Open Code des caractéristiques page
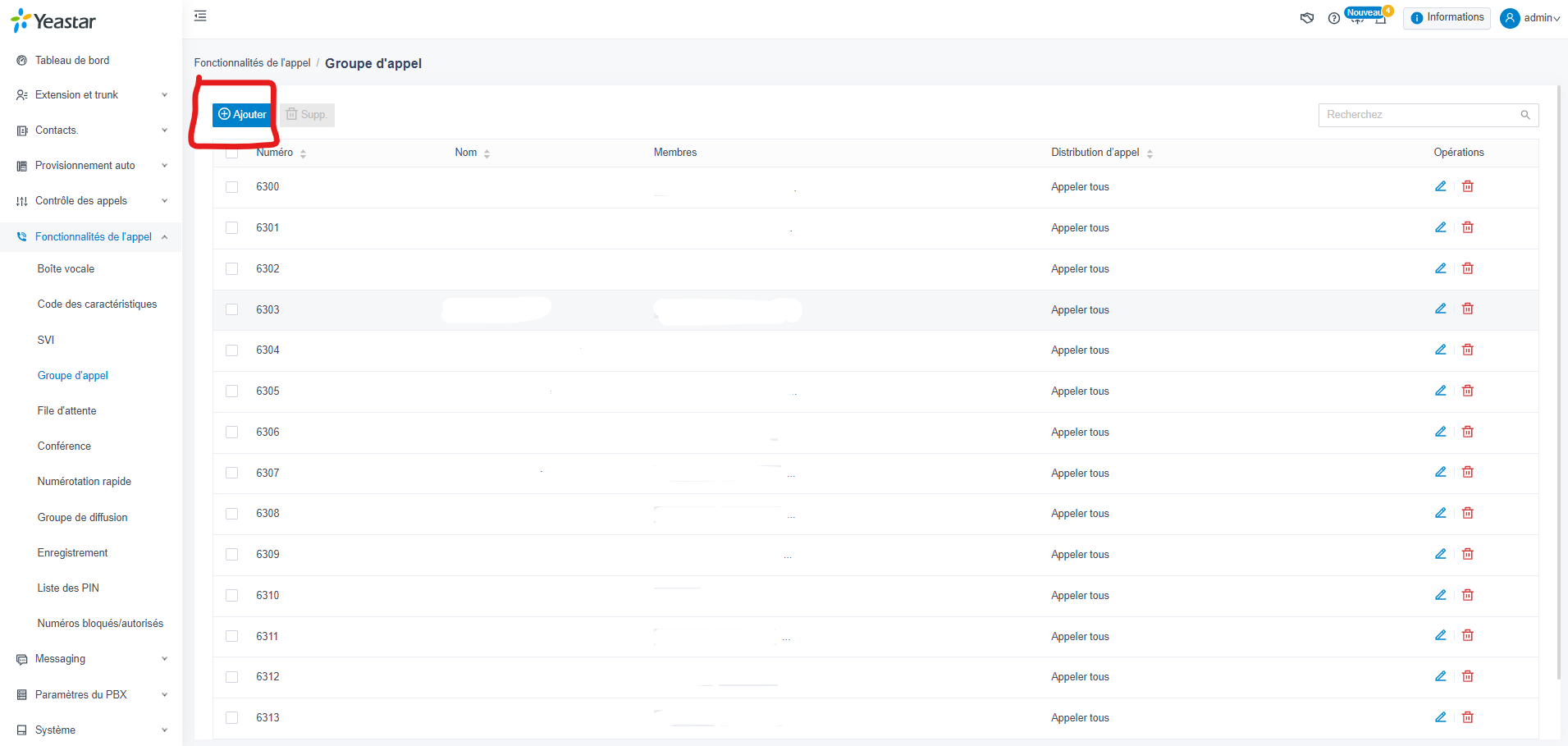The width and height of the screenshot is (1568, 746). [97, 304]
